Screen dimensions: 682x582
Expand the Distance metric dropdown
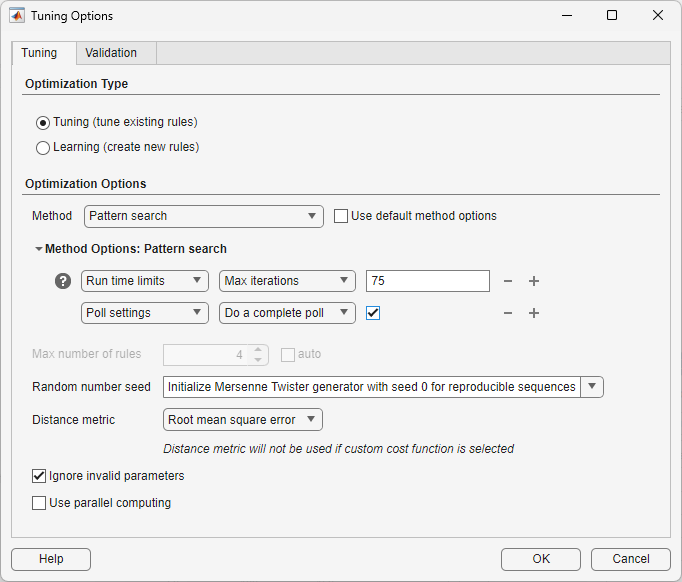click(x=242, y=420)
